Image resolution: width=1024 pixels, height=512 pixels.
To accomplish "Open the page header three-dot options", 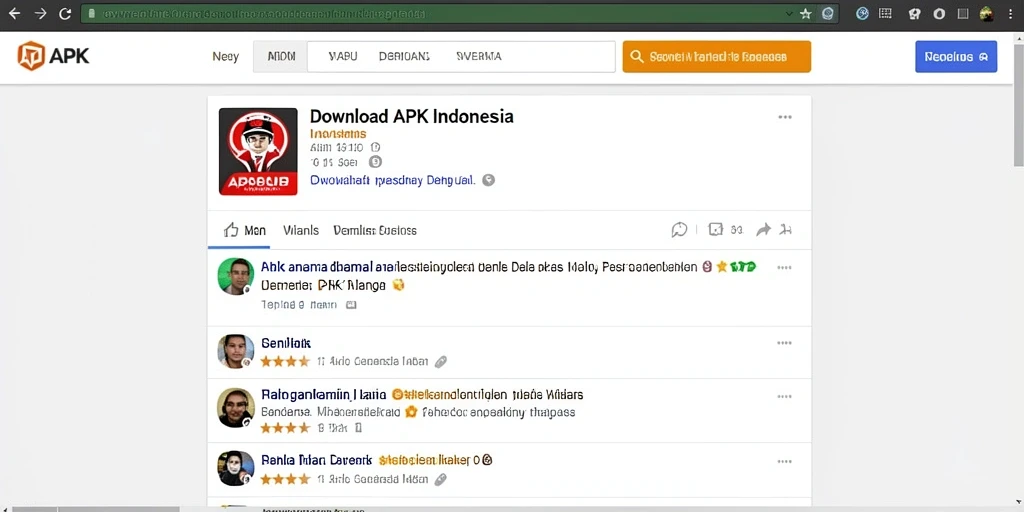I will coord(784,118).
